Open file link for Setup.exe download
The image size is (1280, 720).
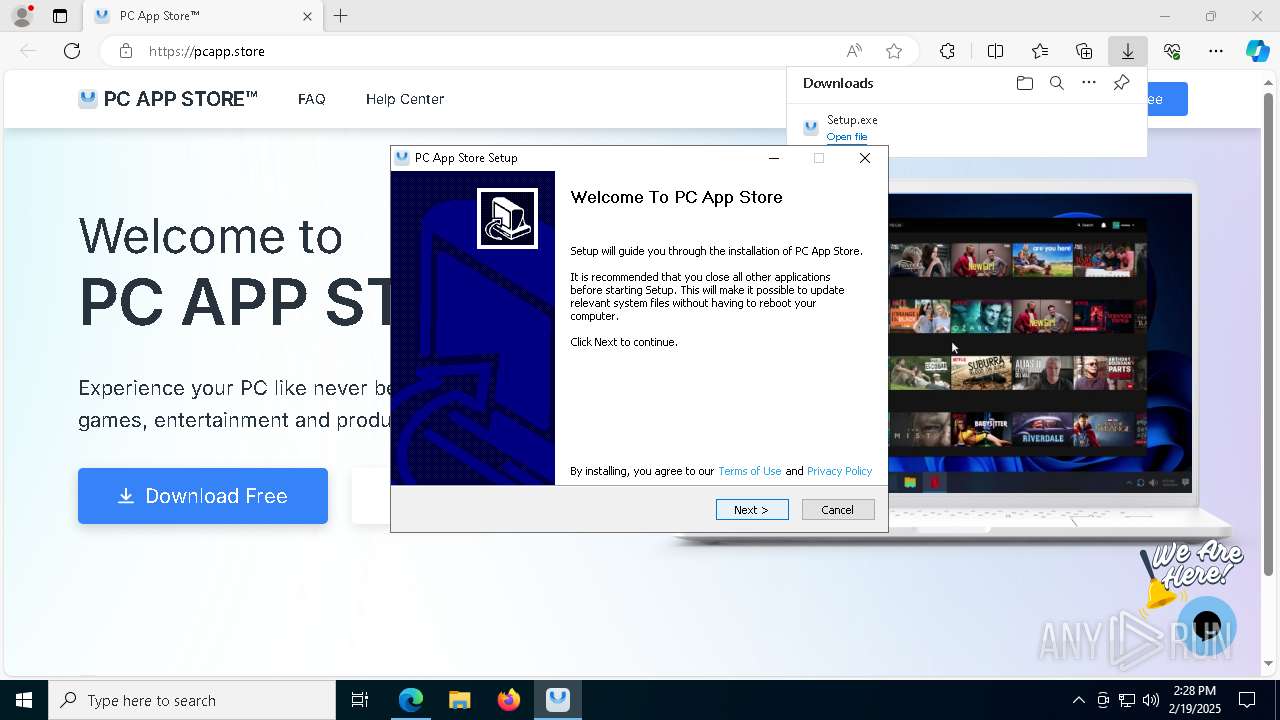(x=847, y=137)
